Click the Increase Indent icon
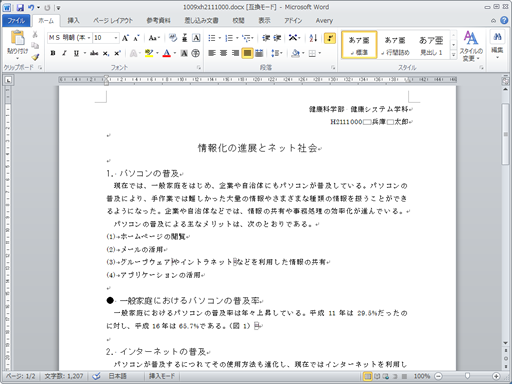Screen dimensions: 512x384 tap(277, 38)
